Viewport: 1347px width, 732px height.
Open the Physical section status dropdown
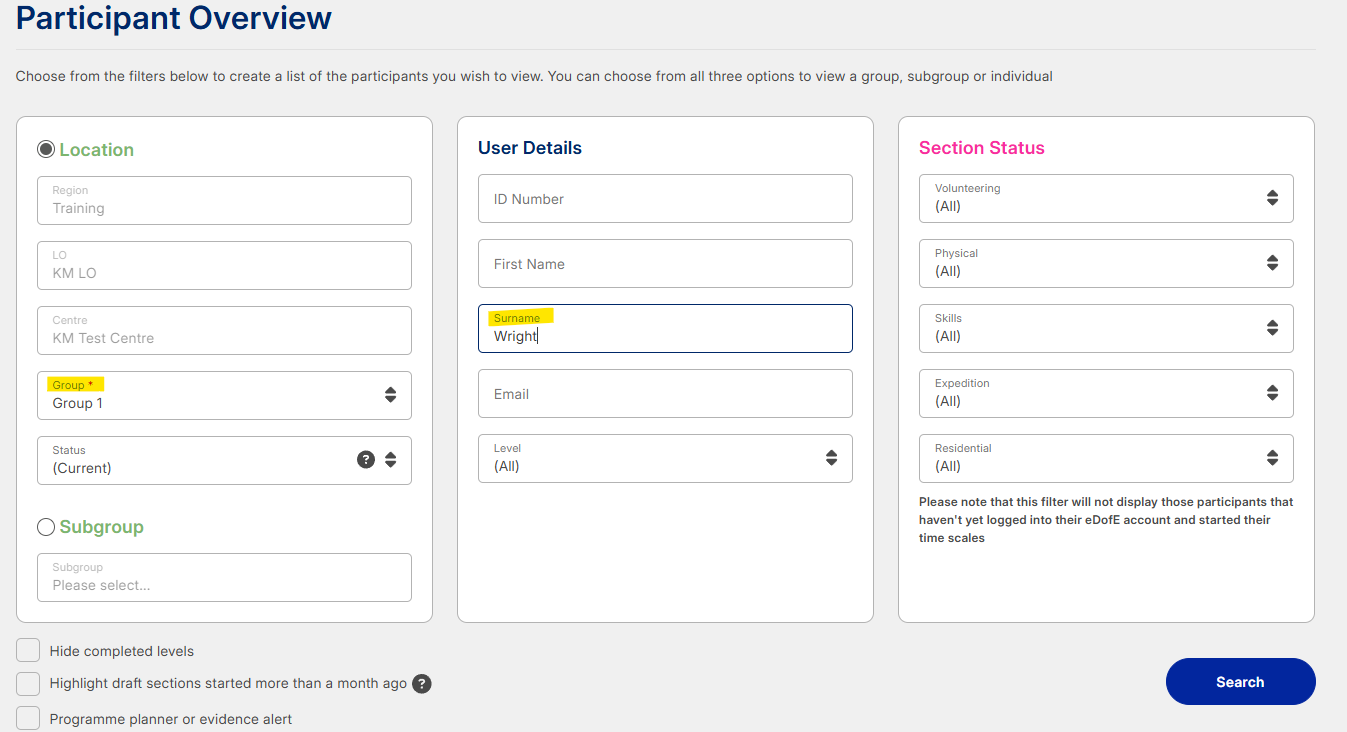(1106, 263)
